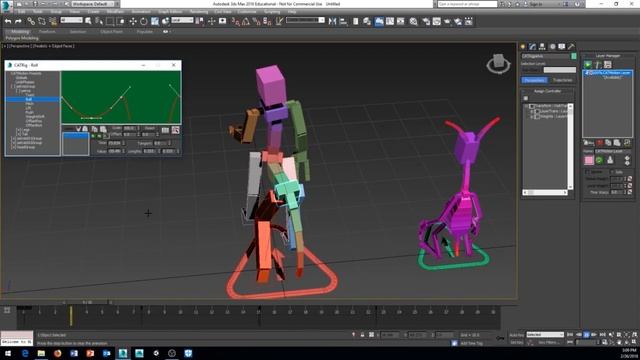Click the red Remove Layer icon
This screenshot has width=640, height=360.
pyautogui.click(x=600, y=142)
